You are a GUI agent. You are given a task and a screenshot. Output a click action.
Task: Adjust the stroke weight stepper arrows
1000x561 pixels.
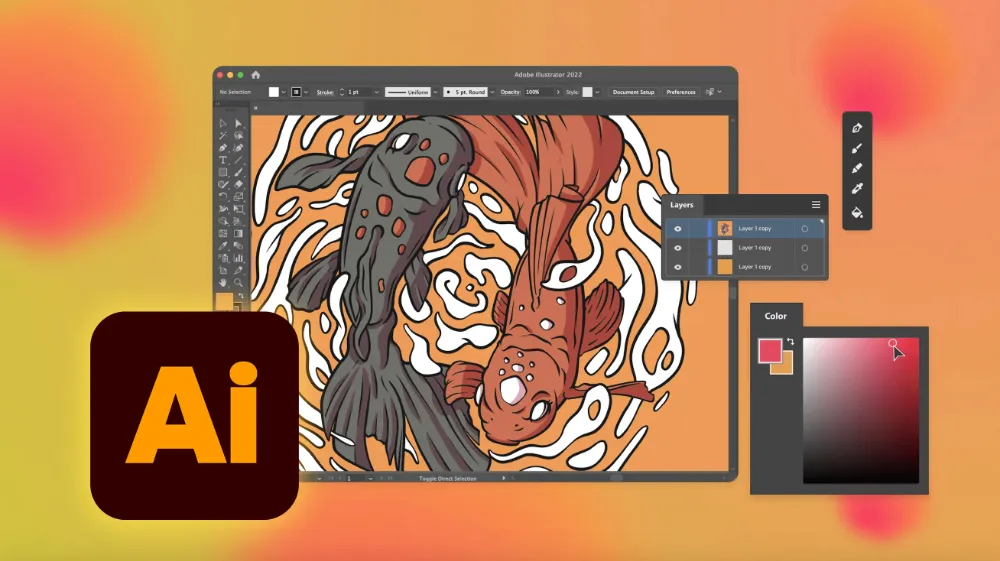[342, 92]
